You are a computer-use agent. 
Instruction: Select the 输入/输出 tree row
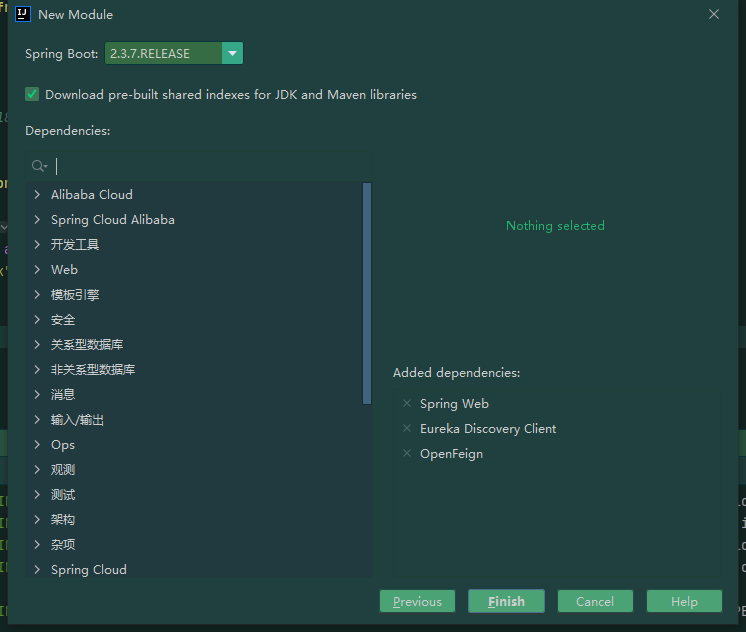point(194,419)
